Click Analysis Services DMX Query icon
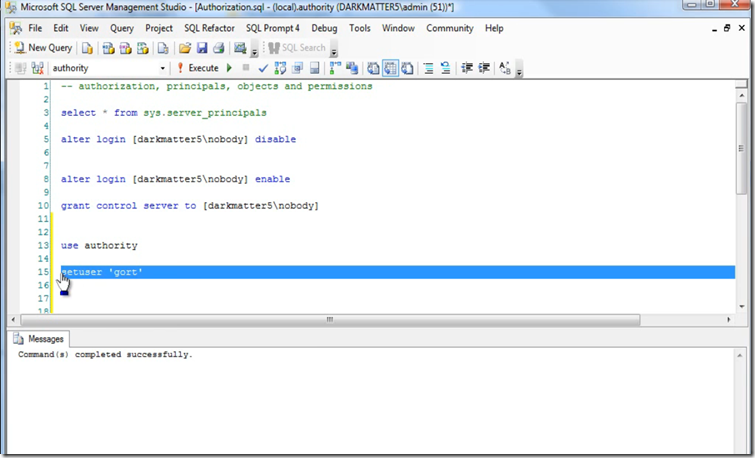Screen dimensions: 755x458 [x=126, y=48]
